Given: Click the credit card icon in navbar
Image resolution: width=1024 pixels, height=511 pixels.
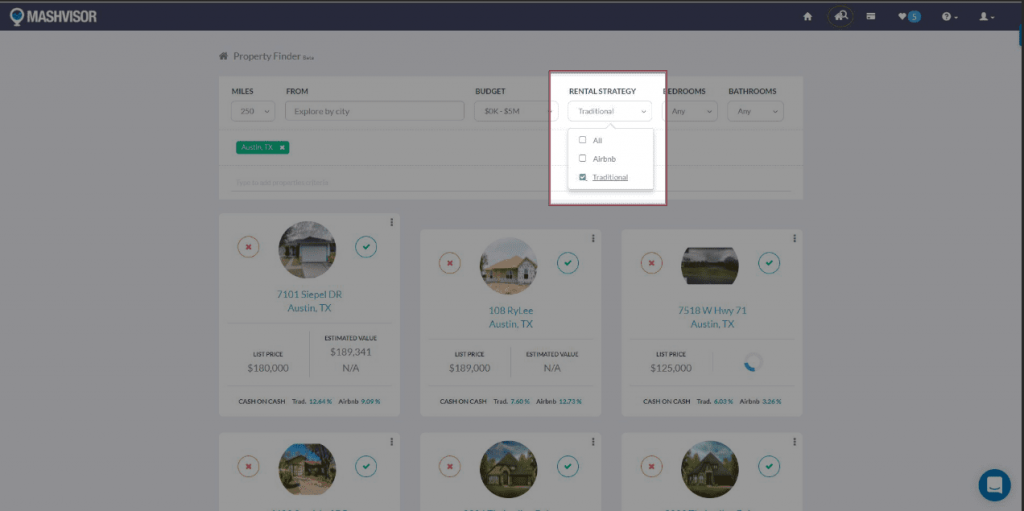Looking at the screenshot, I should pos(872,16).
